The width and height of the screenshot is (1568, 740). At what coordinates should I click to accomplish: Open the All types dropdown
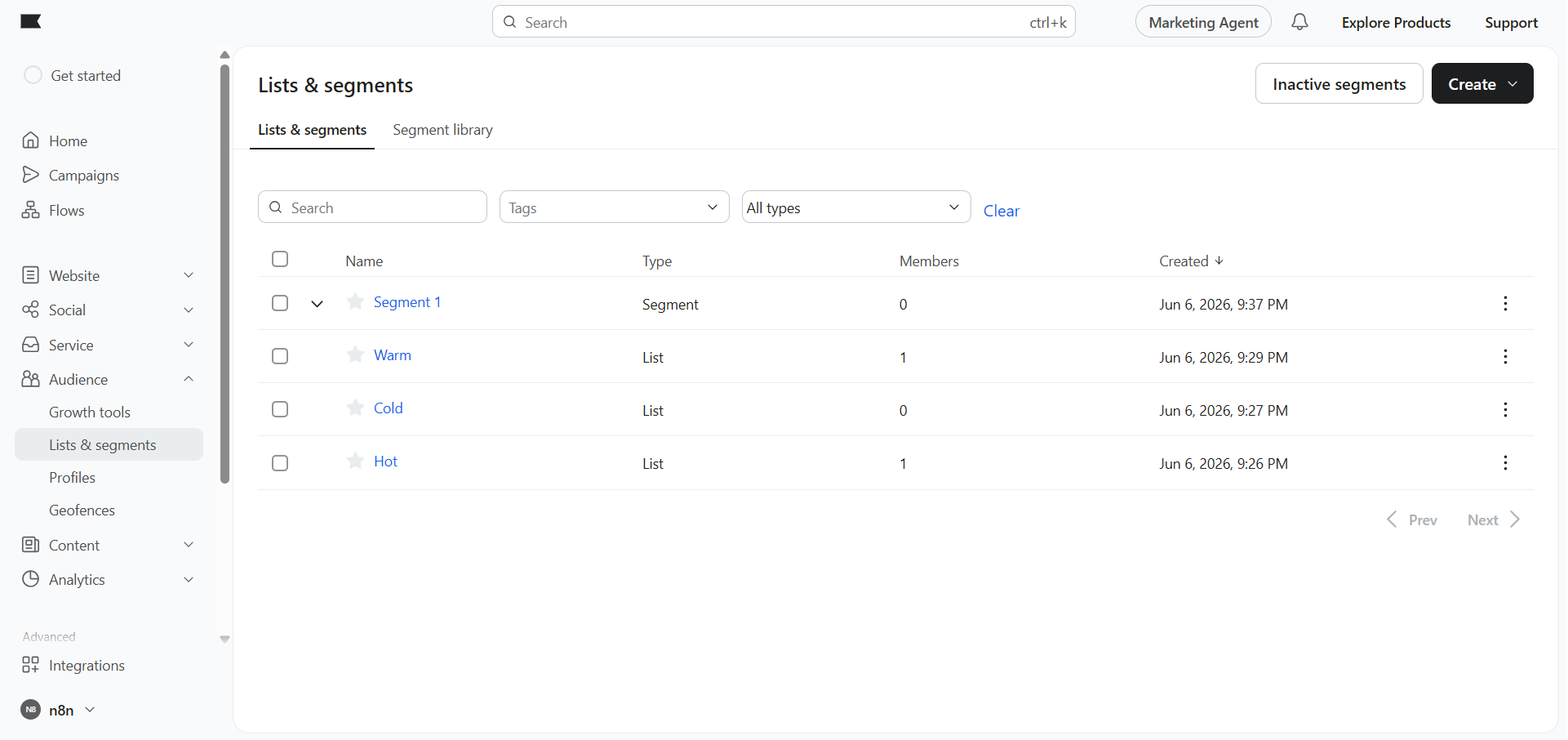(x=856, y=207)
